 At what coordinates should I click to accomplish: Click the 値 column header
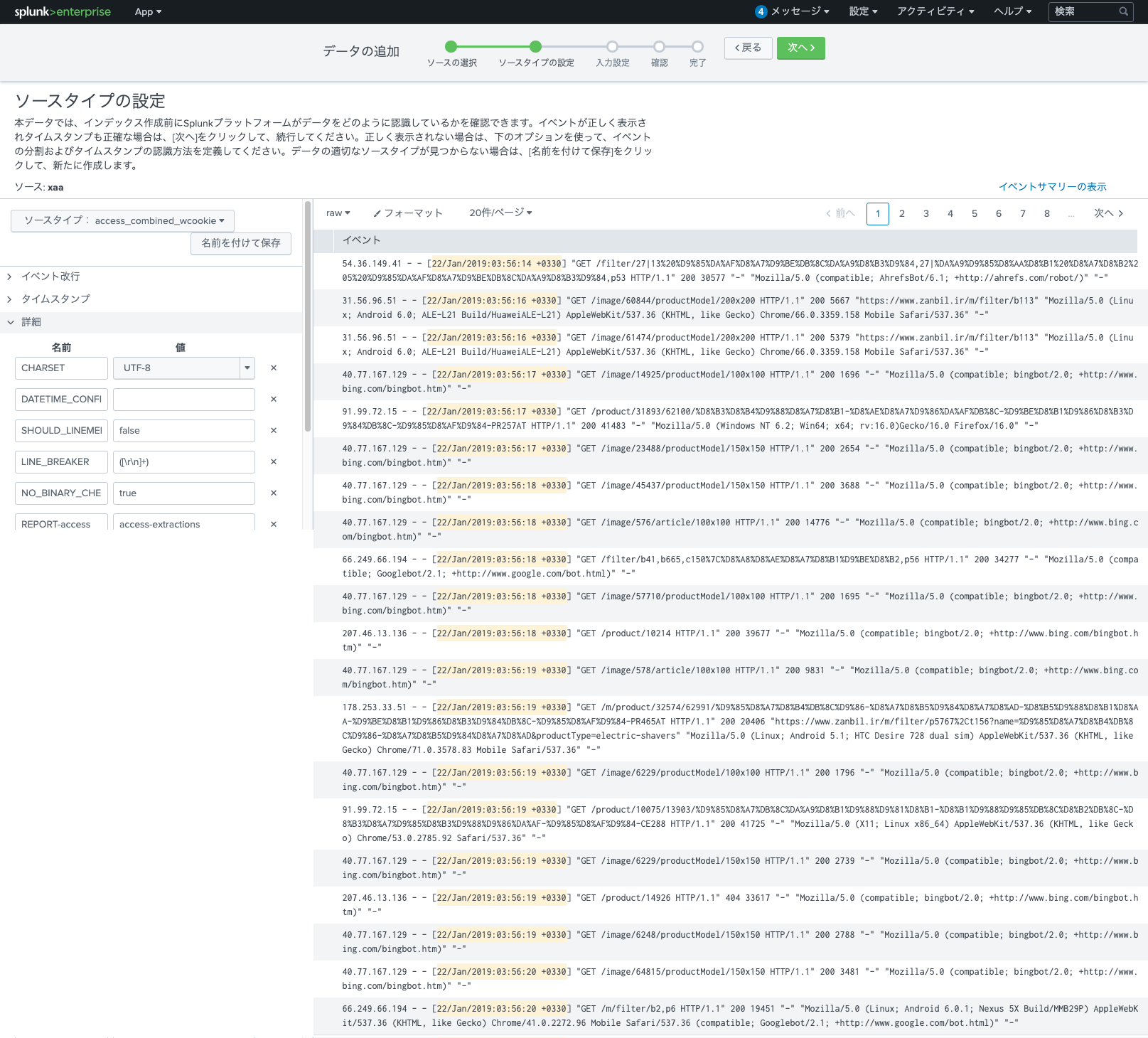click(x=181, y=348)
